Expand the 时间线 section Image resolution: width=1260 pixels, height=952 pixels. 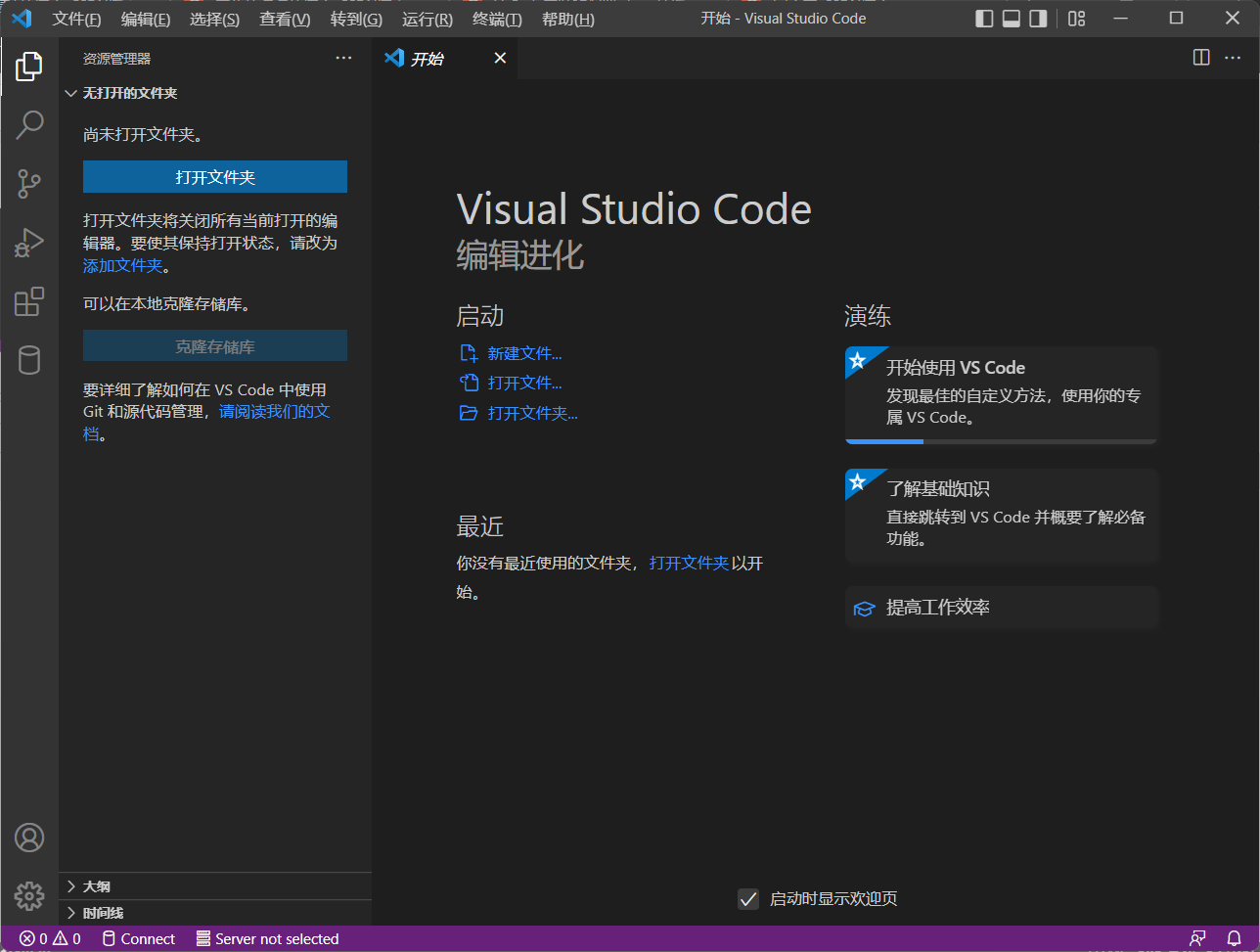coord(215,913)
